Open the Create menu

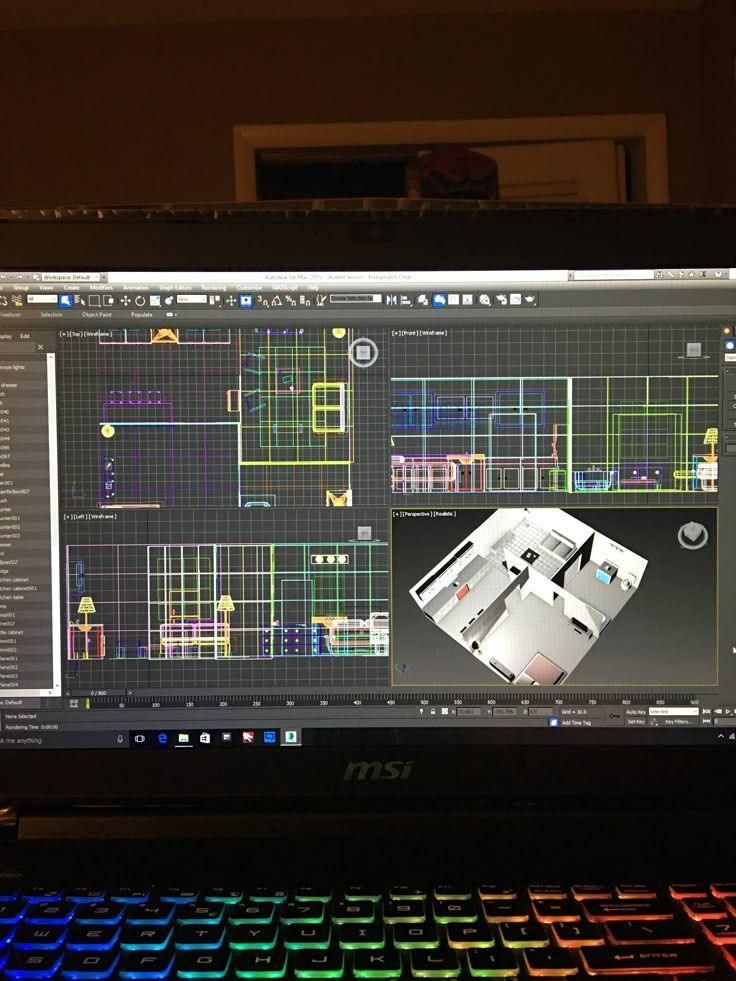(x=71, y=288)
